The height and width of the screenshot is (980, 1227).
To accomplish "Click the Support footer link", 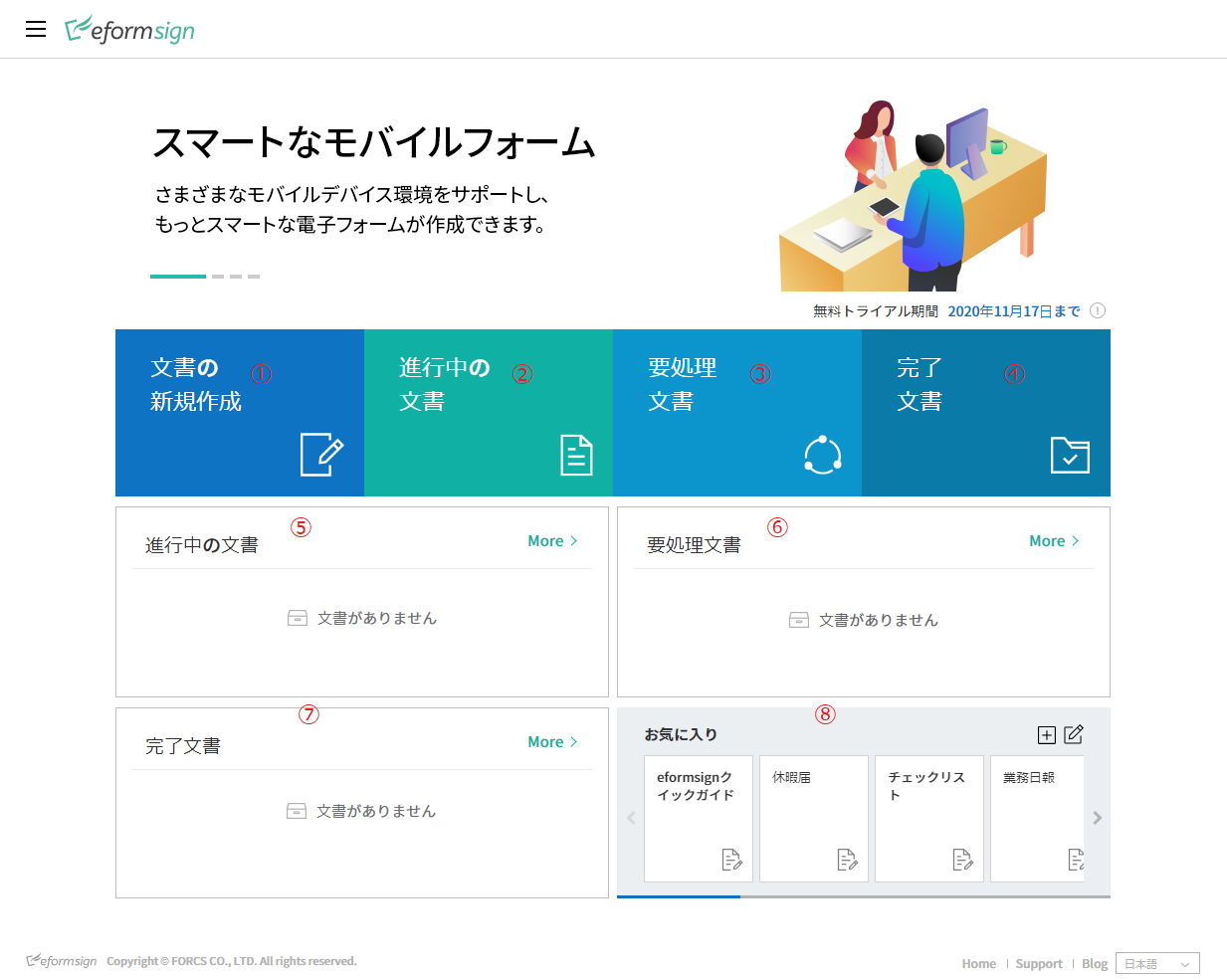I will point(1039,964).
